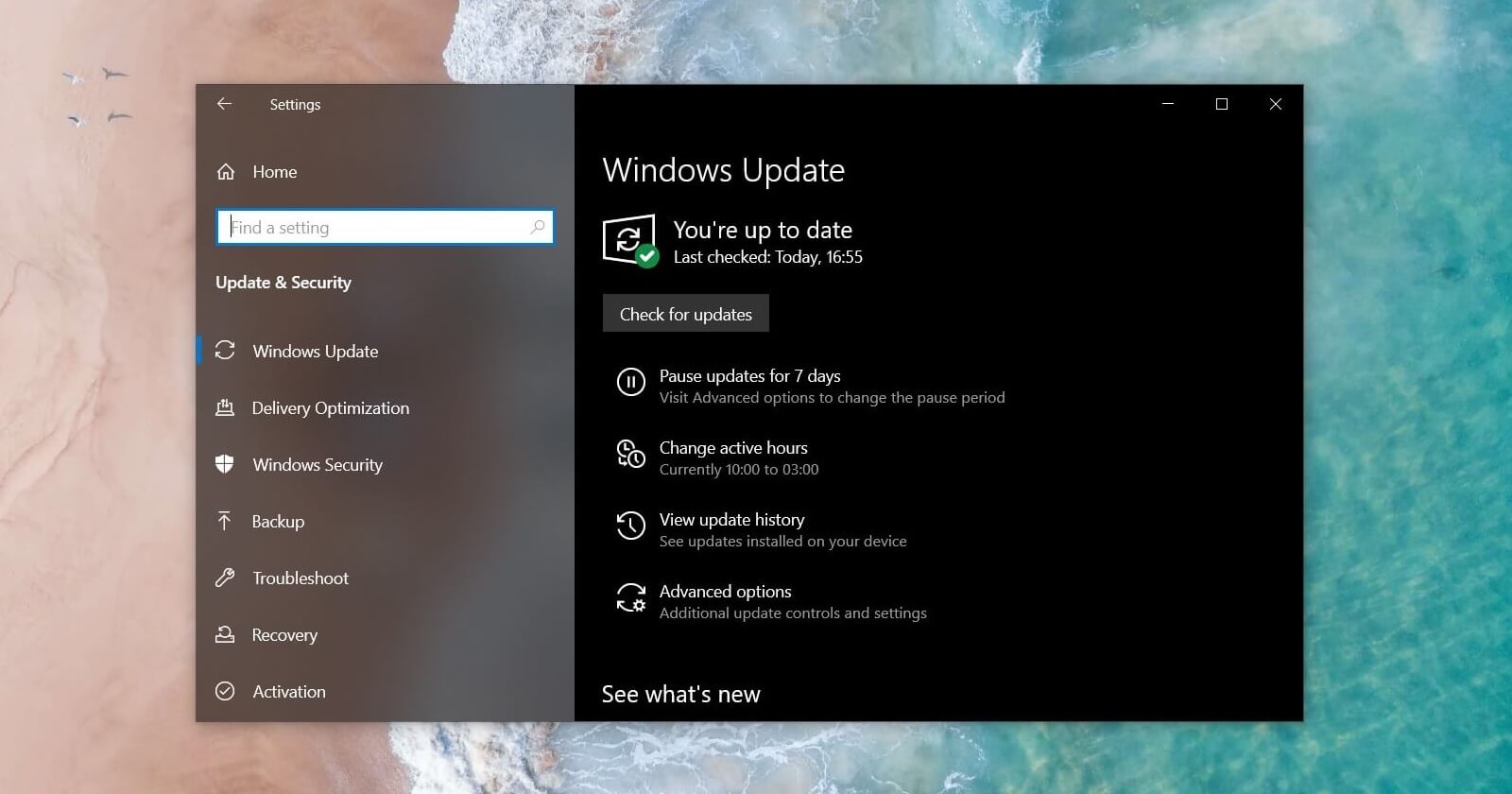Click the See what's new heading
1512x794 pixels.
click(681, 694)
